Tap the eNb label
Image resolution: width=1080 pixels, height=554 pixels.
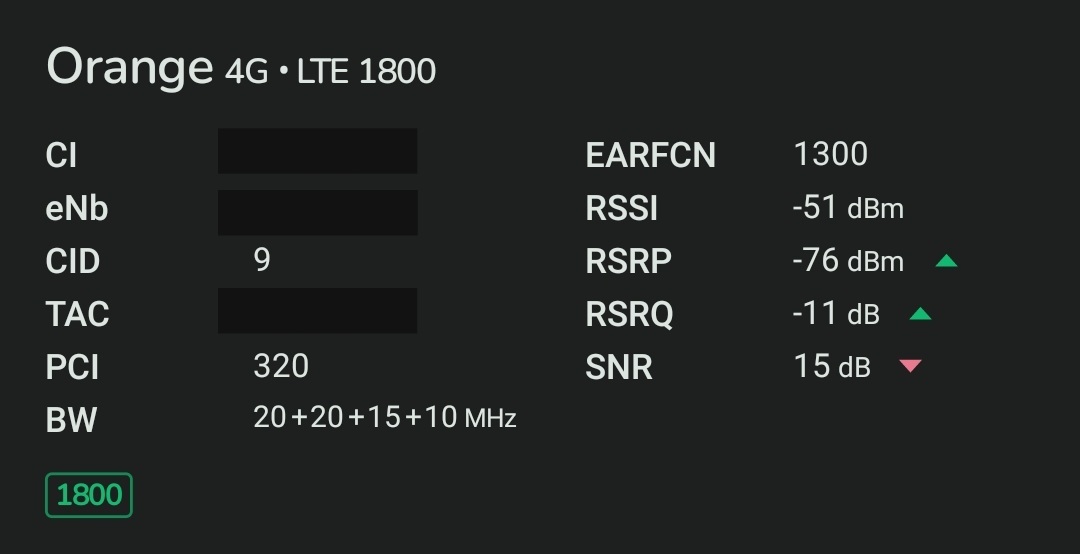pos(77,209)
